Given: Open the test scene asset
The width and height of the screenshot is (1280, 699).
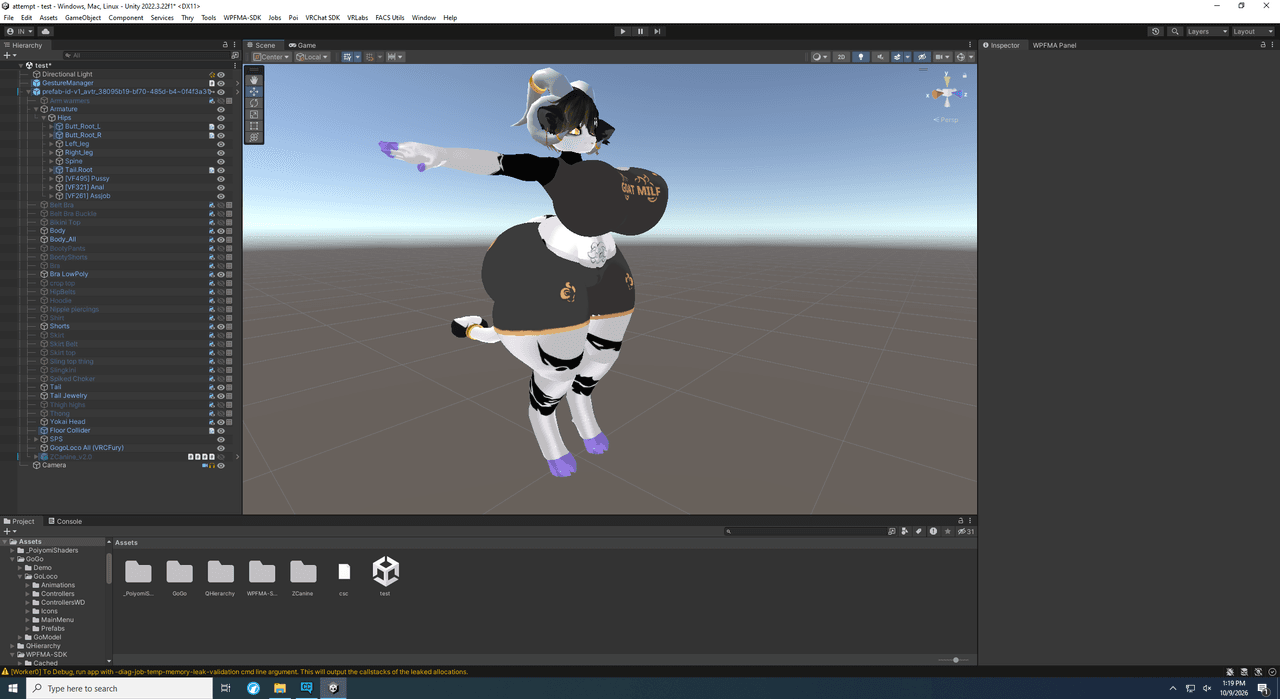Looking at the screenshot, I should [385, 577].
